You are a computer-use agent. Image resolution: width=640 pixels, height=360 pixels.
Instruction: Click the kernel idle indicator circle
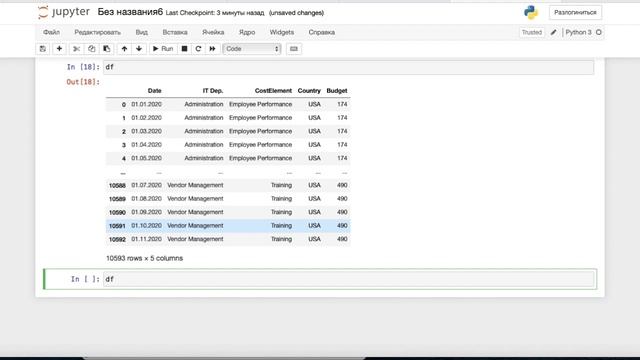point(599,32)
